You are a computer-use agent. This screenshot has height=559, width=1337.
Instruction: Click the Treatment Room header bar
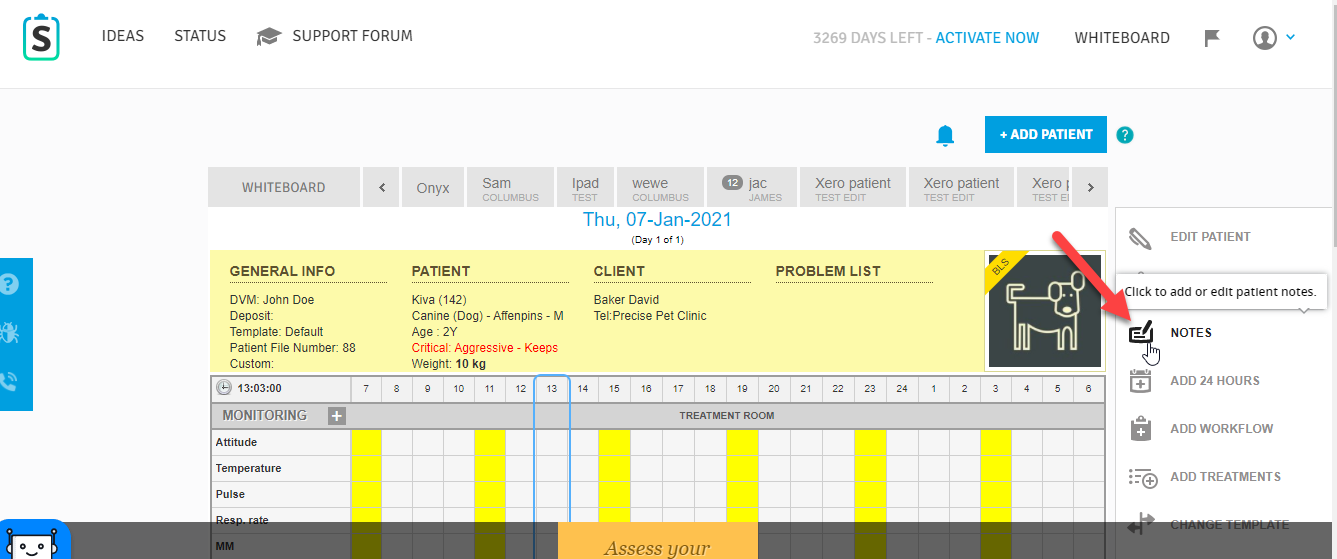click(727, 415)
